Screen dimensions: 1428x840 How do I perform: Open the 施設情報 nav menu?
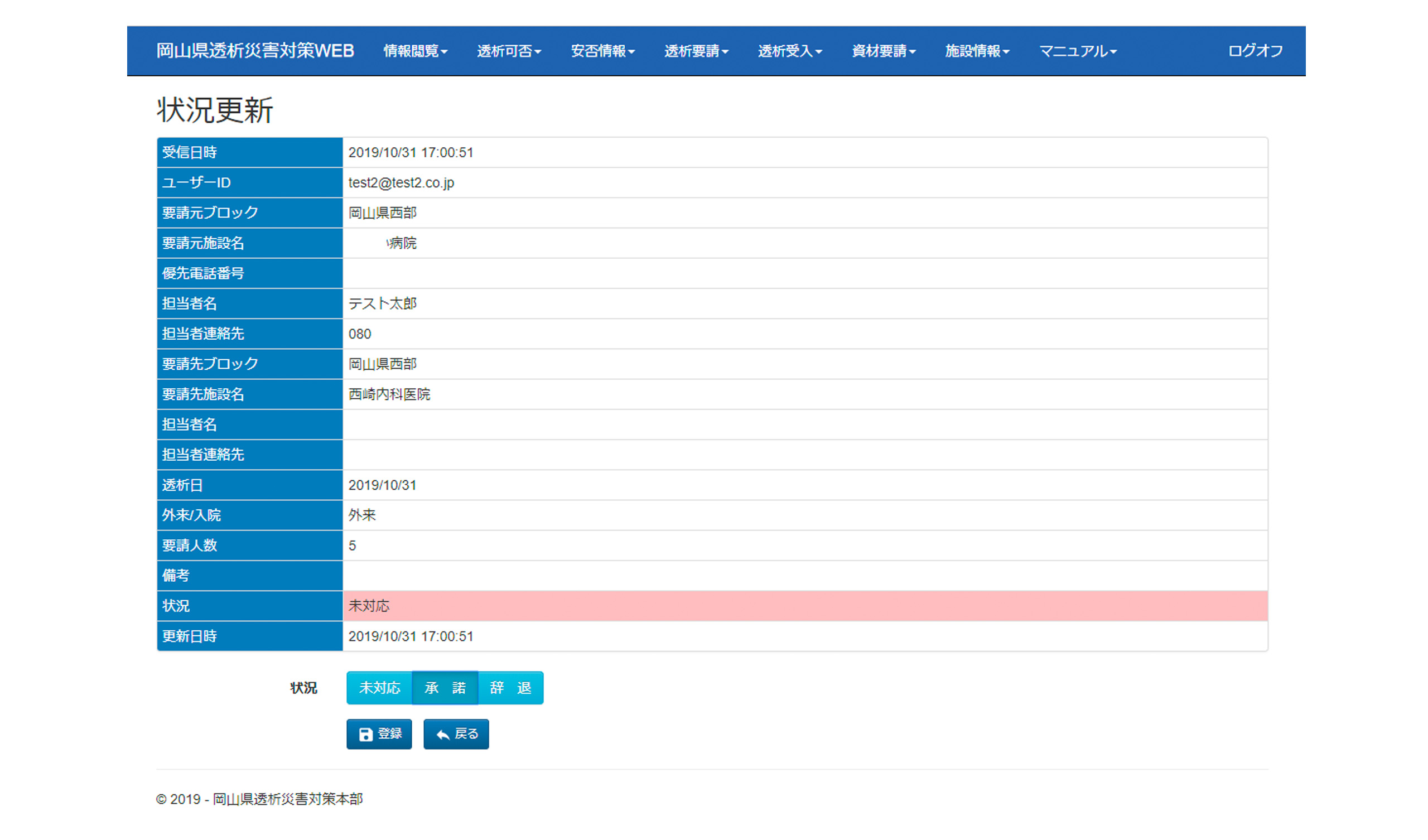[x=977, y=51]
